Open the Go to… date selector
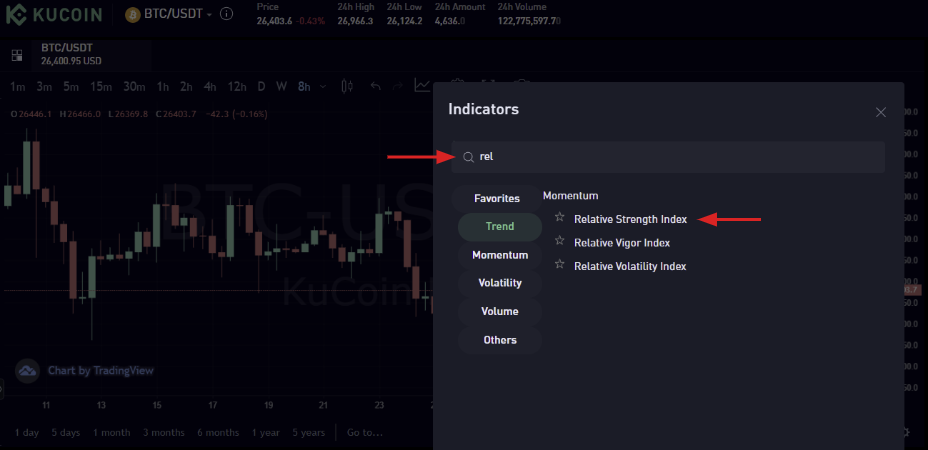928x450 pixels. (x=364, y=432)
